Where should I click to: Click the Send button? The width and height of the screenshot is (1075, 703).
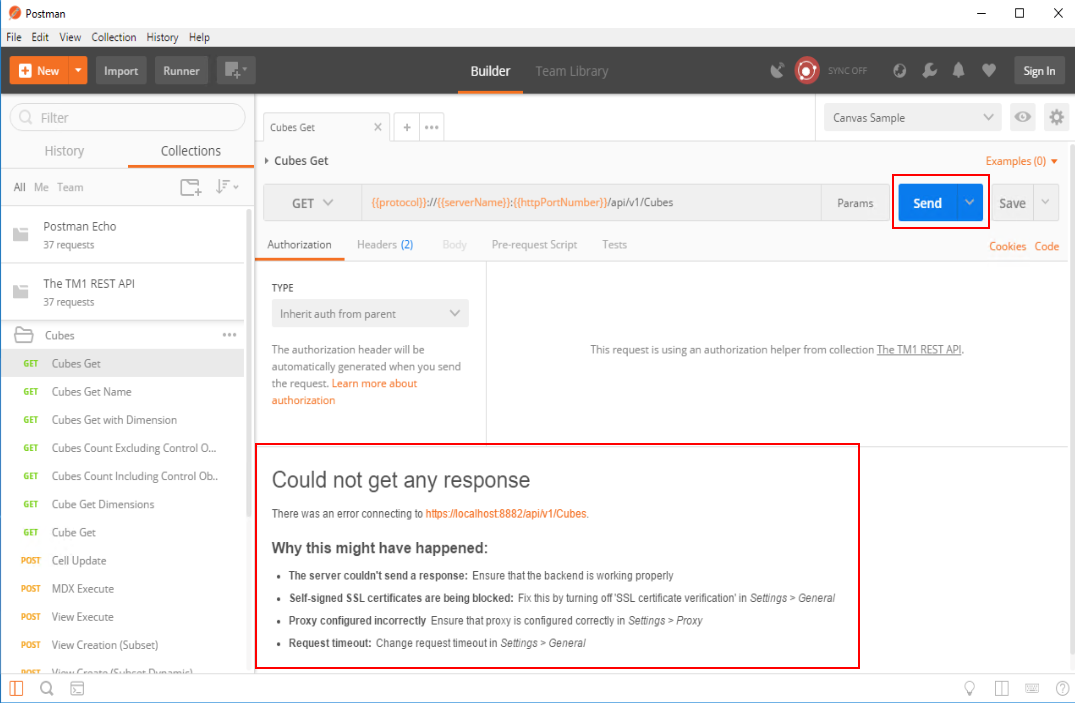point(927,203)
